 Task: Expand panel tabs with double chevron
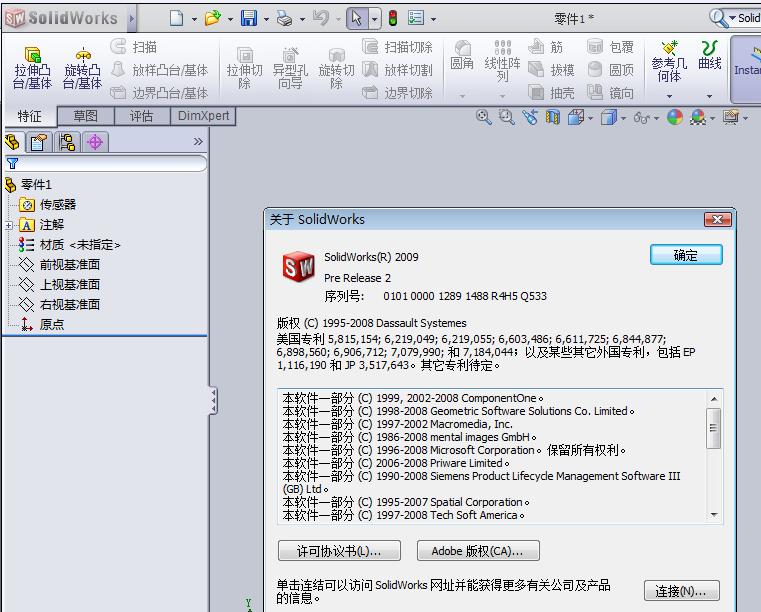click(x=198, y=142)
